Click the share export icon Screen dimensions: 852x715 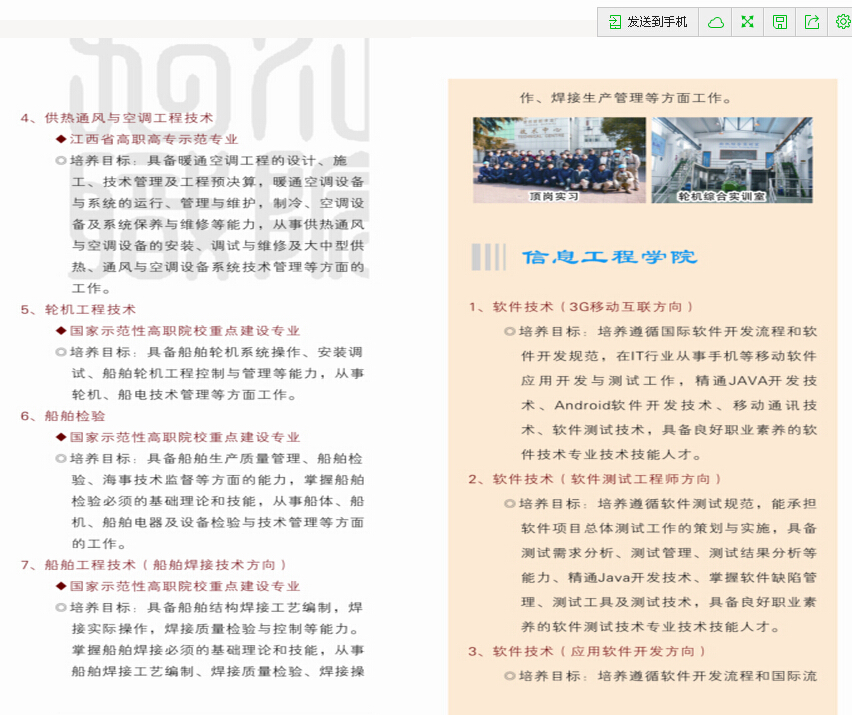click(x=812, y=22)
